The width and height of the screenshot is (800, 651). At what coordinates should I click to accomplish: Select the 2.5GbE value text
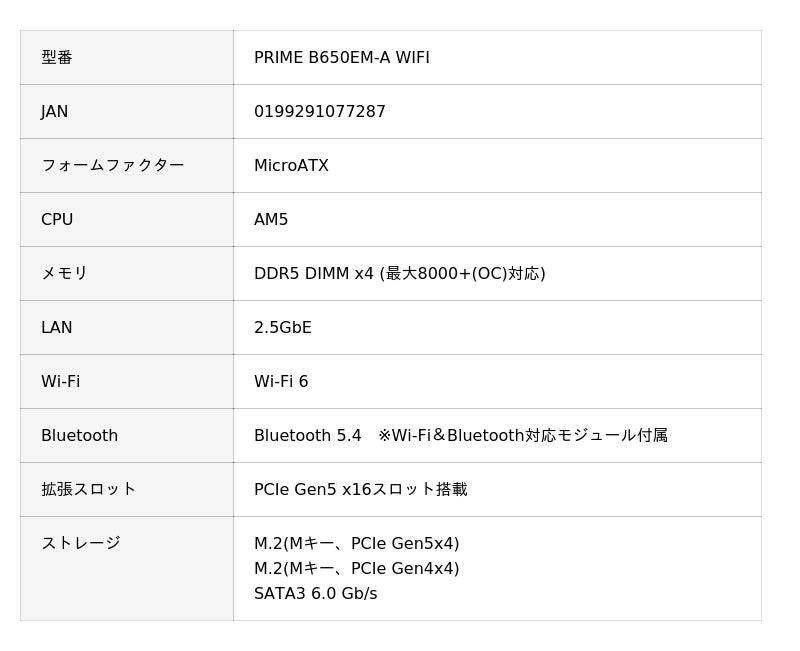(283, 328)
